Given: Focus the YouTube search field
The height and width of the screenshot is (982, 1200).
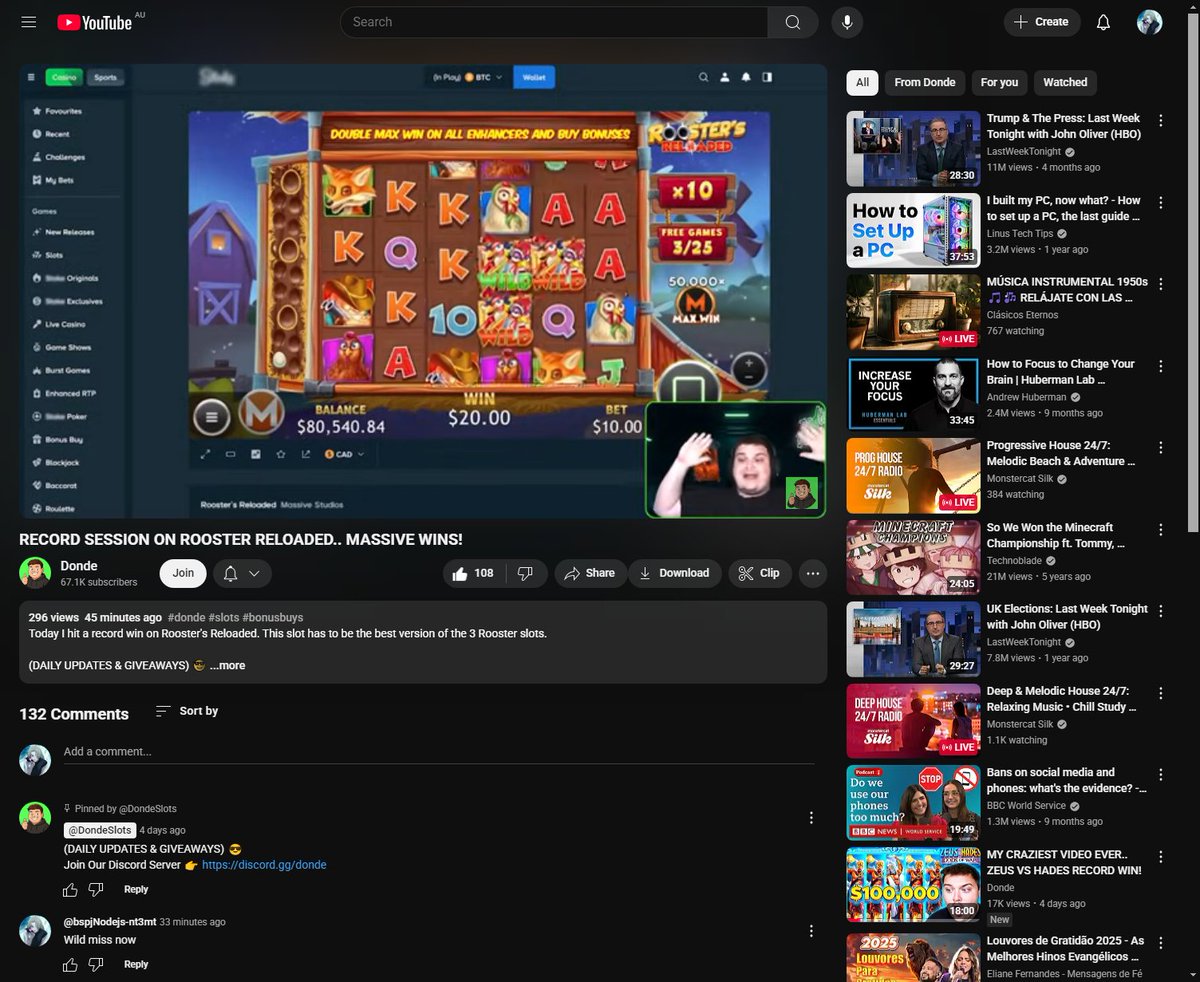Looking at the screenshot, I should coord(554,22).
